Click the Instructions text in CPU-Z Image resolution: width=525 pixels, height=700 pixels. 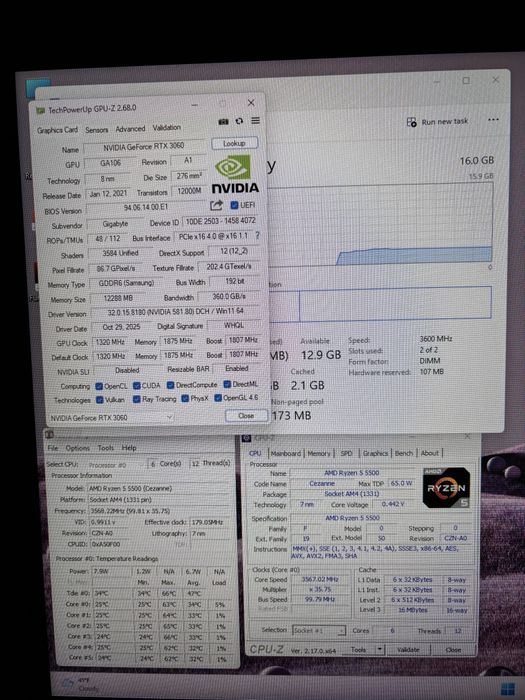point(375,552)
